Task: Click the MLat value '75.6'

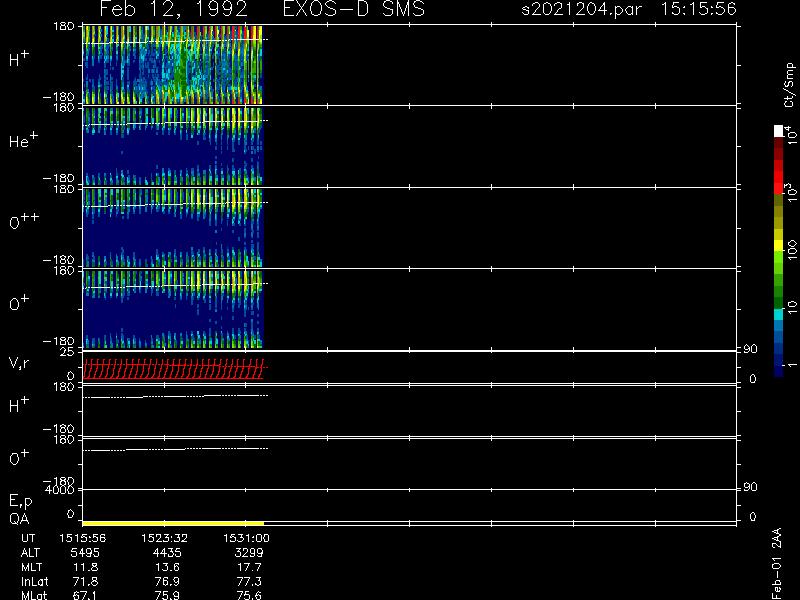Action: 249,595
